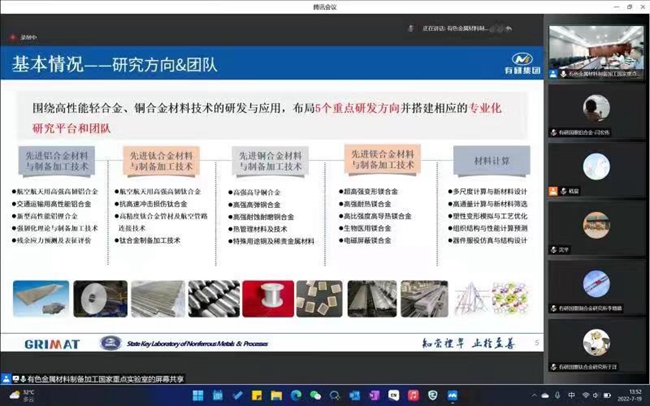
Task: Click the 有色金属材料制备加工 screen share label
Action: pos(100,379)
